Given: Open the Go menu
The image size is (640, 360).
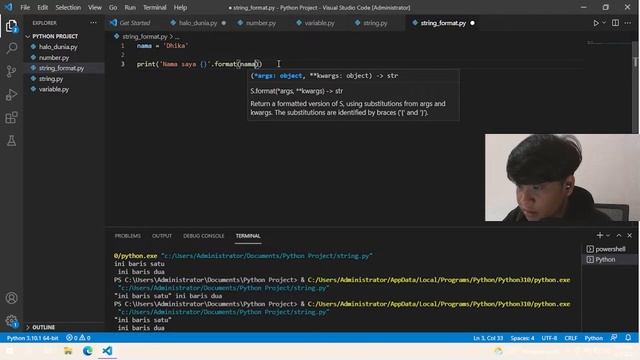Looking at the screenshot, I should (113, 7).
